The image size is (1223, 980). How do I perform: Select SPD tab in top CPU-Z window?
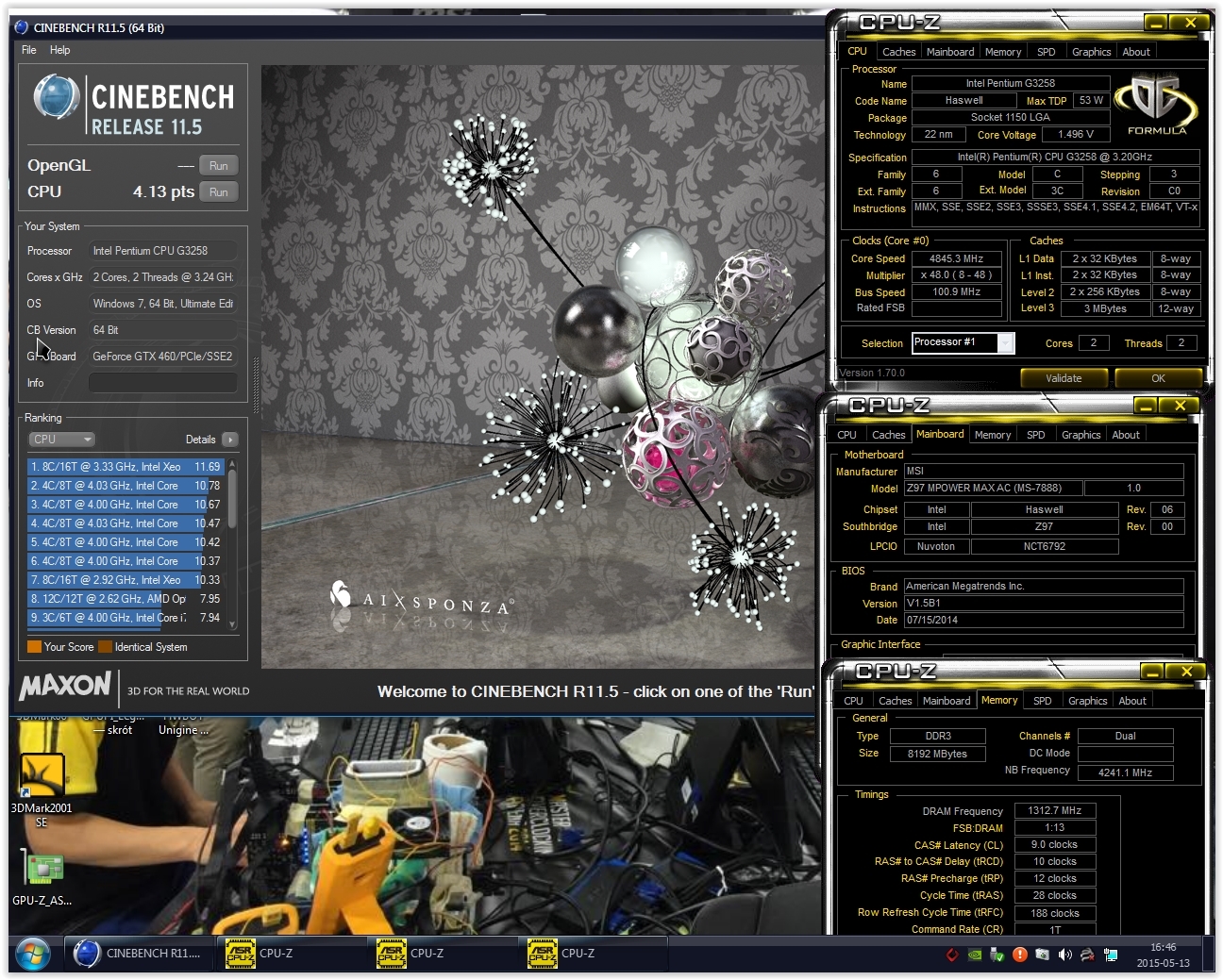pyautogui.click(x=1047, y=52)
